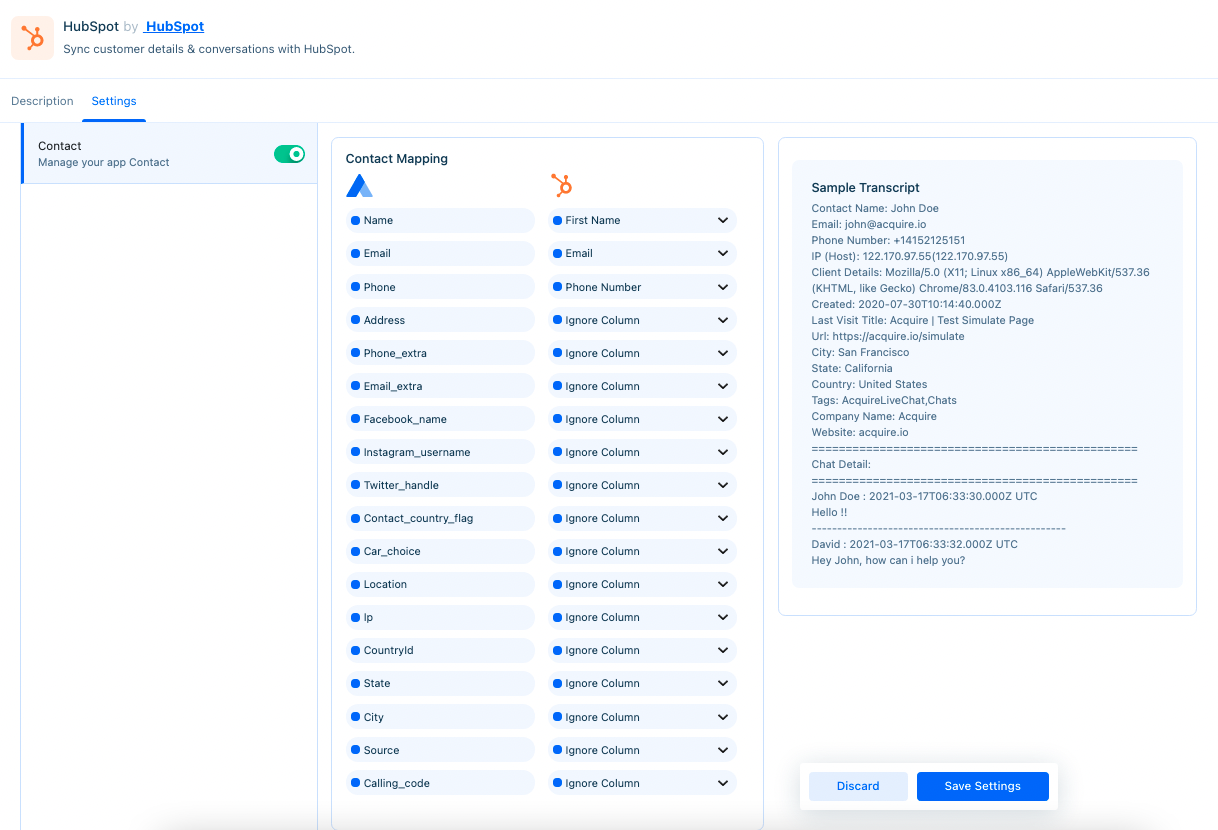Click the Sample Transcript heading
The image size is (1218, 830).
click(x=865, y=188)
